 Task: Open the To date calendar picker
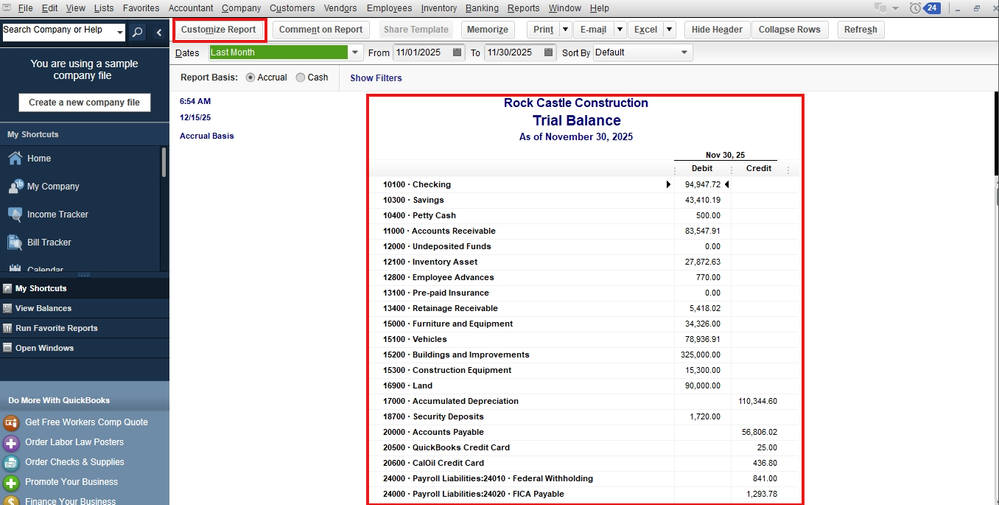click(x=549, y=52)
